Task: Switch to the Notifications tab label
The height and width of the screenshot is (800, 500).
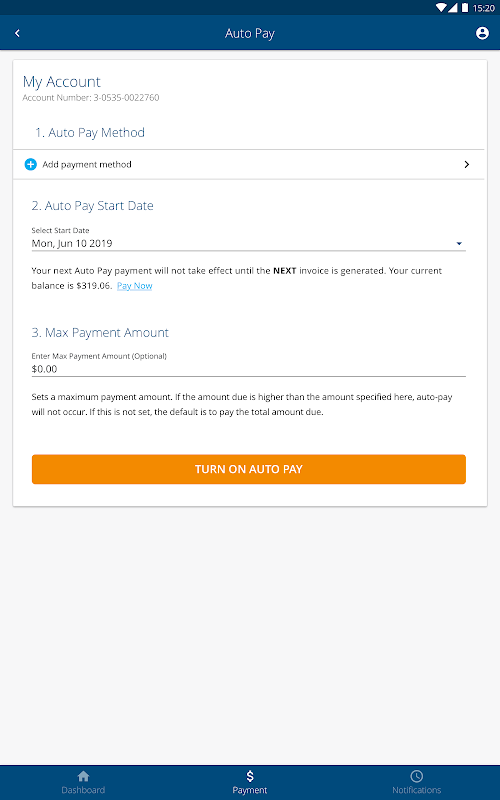Action: (416, 790)
